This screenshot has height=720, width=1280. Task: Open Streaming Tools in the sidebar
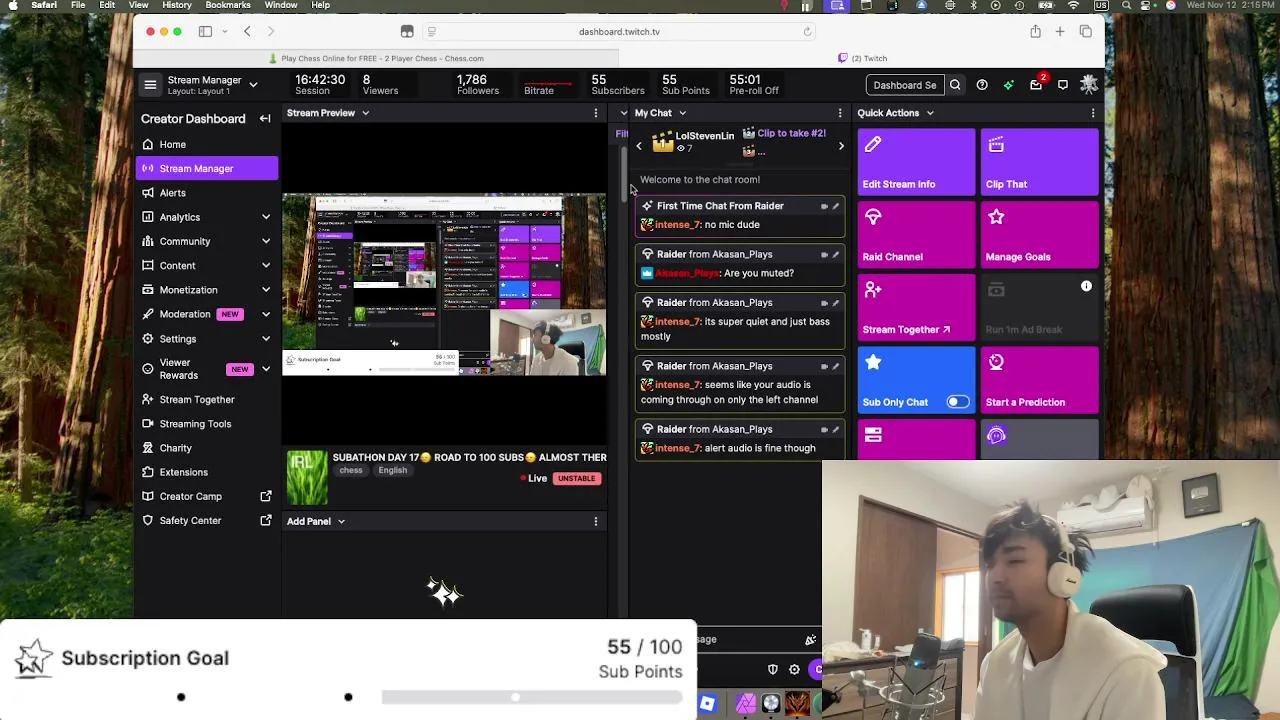click(207, 424)
